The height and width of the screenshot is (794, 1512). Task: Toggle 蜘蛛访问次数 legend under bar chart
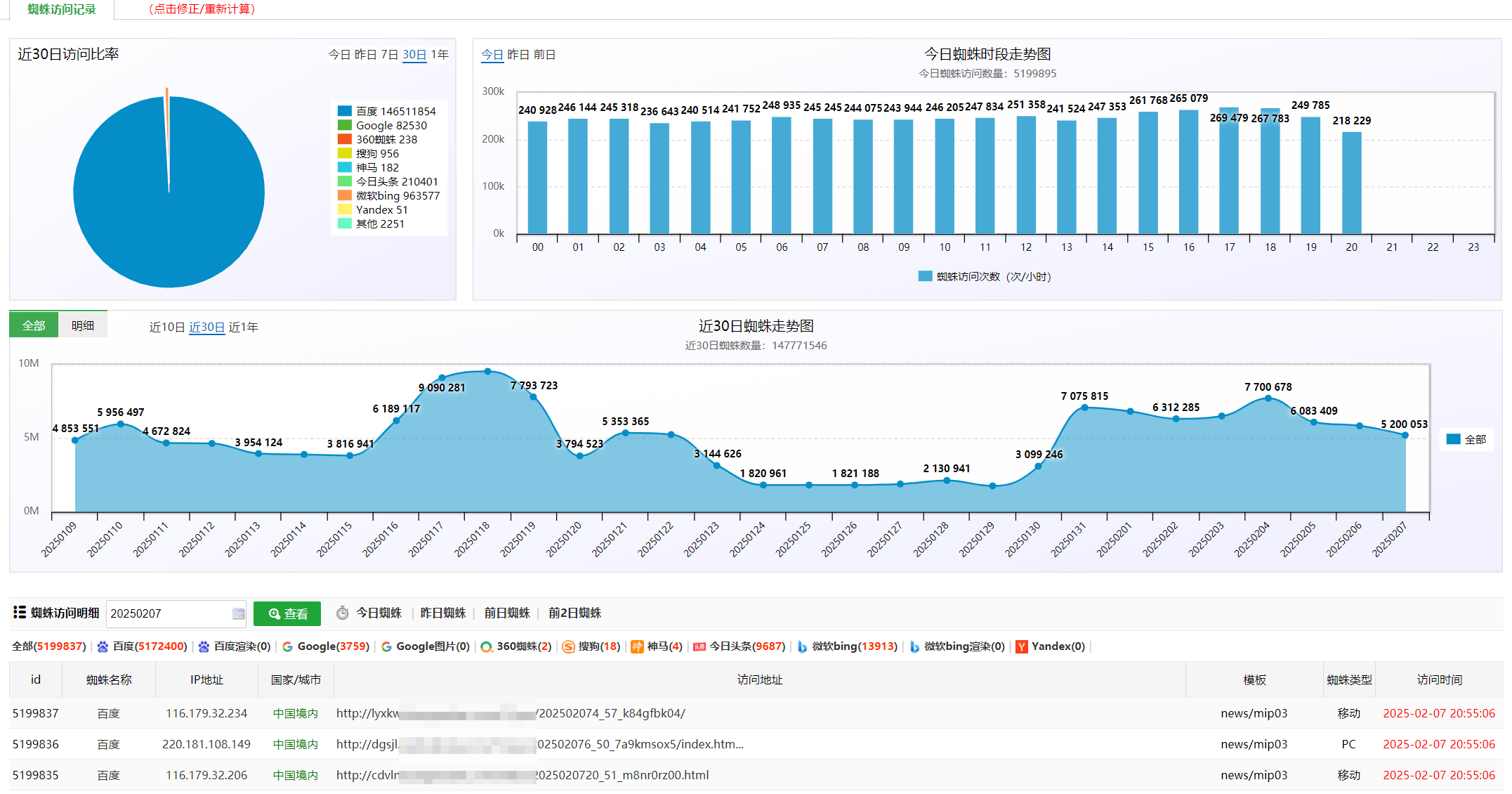click(x=985, y=276)
